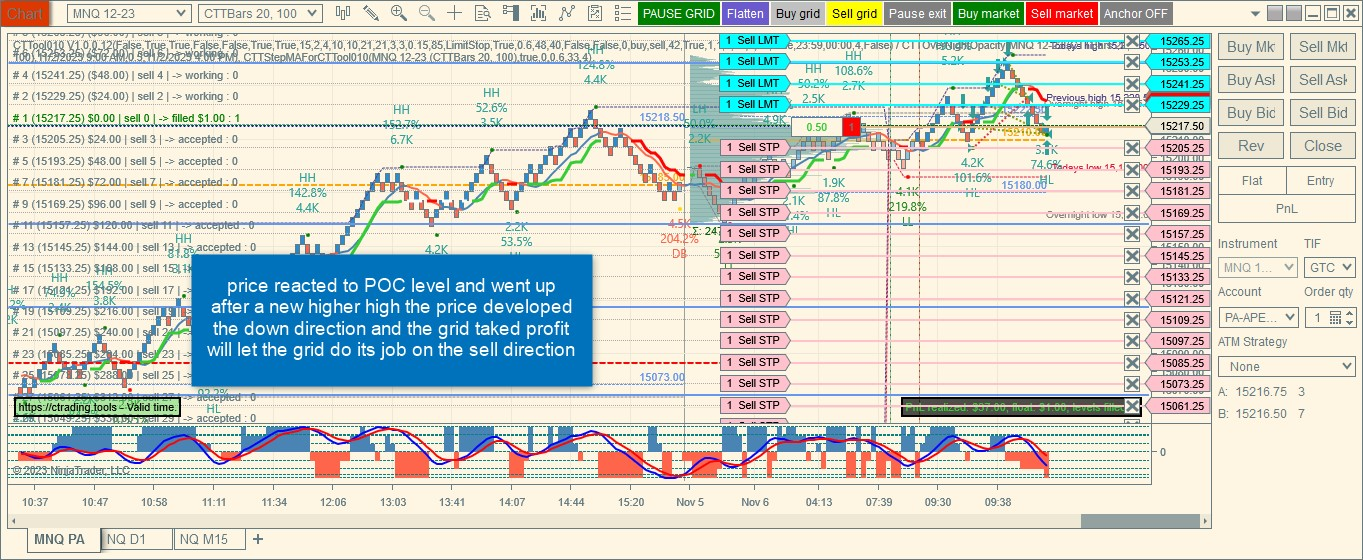The image size is (1363, 560).
Task: Click the zoom in magnifier icon
Action: 399,13
